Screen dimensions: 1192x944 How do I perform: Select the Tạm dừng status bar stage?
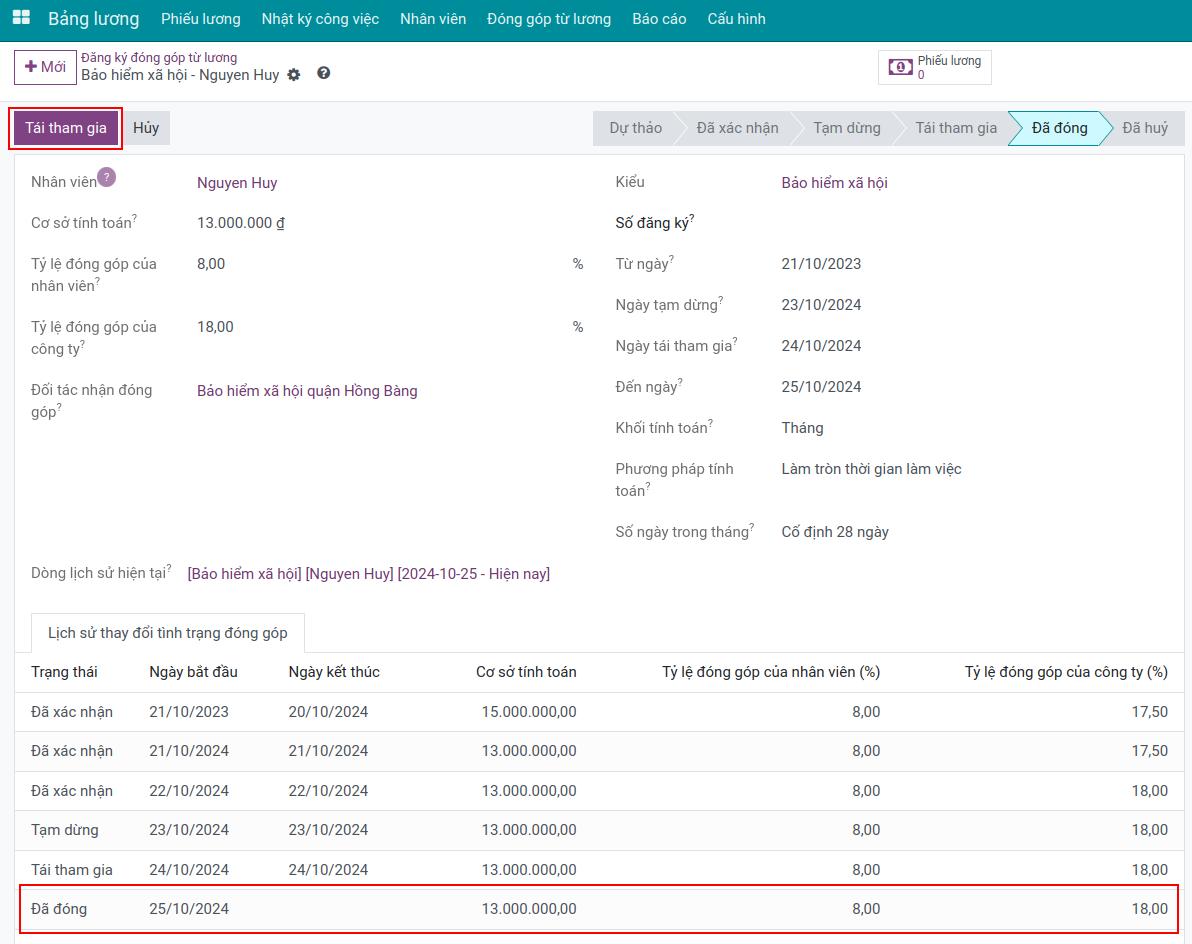pos(846,128)
